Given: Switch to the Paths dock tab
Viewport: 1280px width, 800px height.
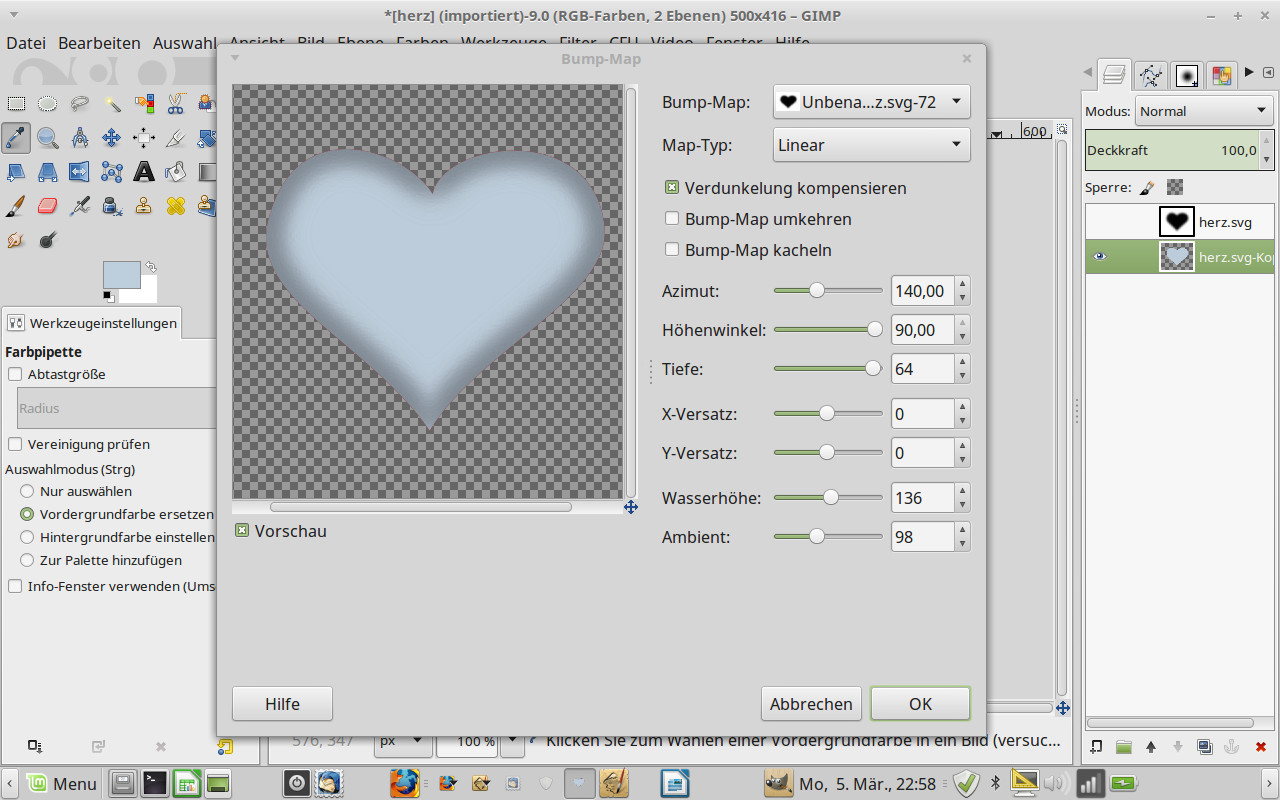Looking at the screenshot, I should tap(1151, 75).
